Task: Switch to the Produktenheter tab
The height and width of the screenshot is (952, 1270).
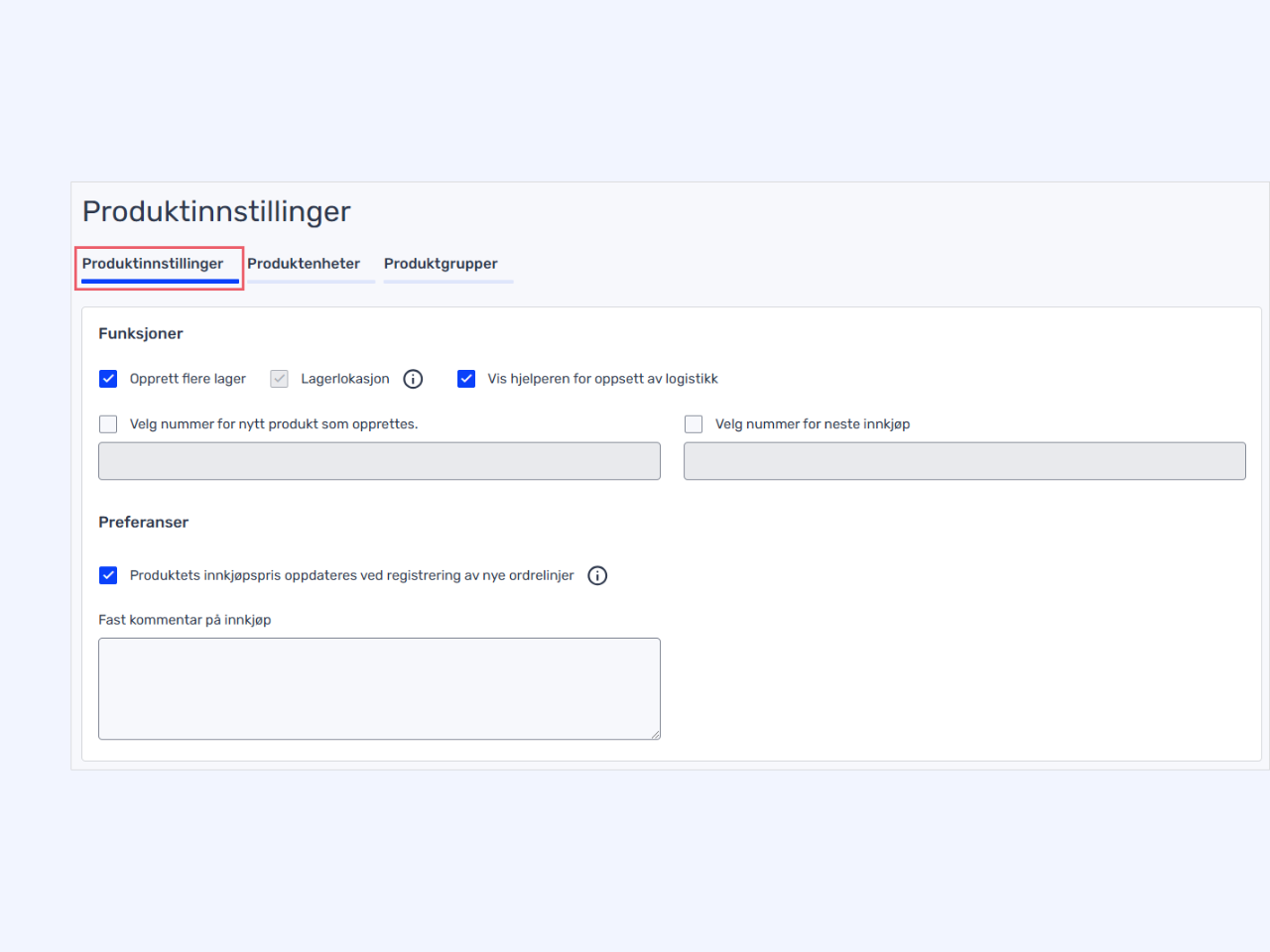Action: pos(311,265)
